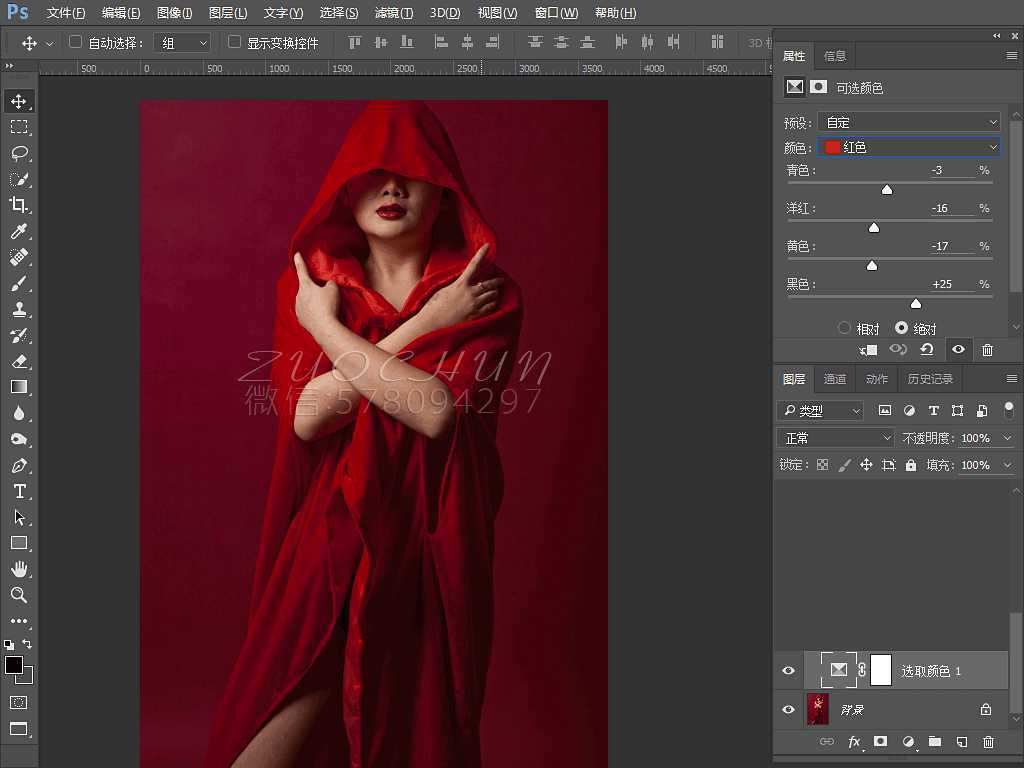The height and width of the screenshot is (768, 1024).
Task: Open layer styles with the fx icon
Action: (853, 742)
